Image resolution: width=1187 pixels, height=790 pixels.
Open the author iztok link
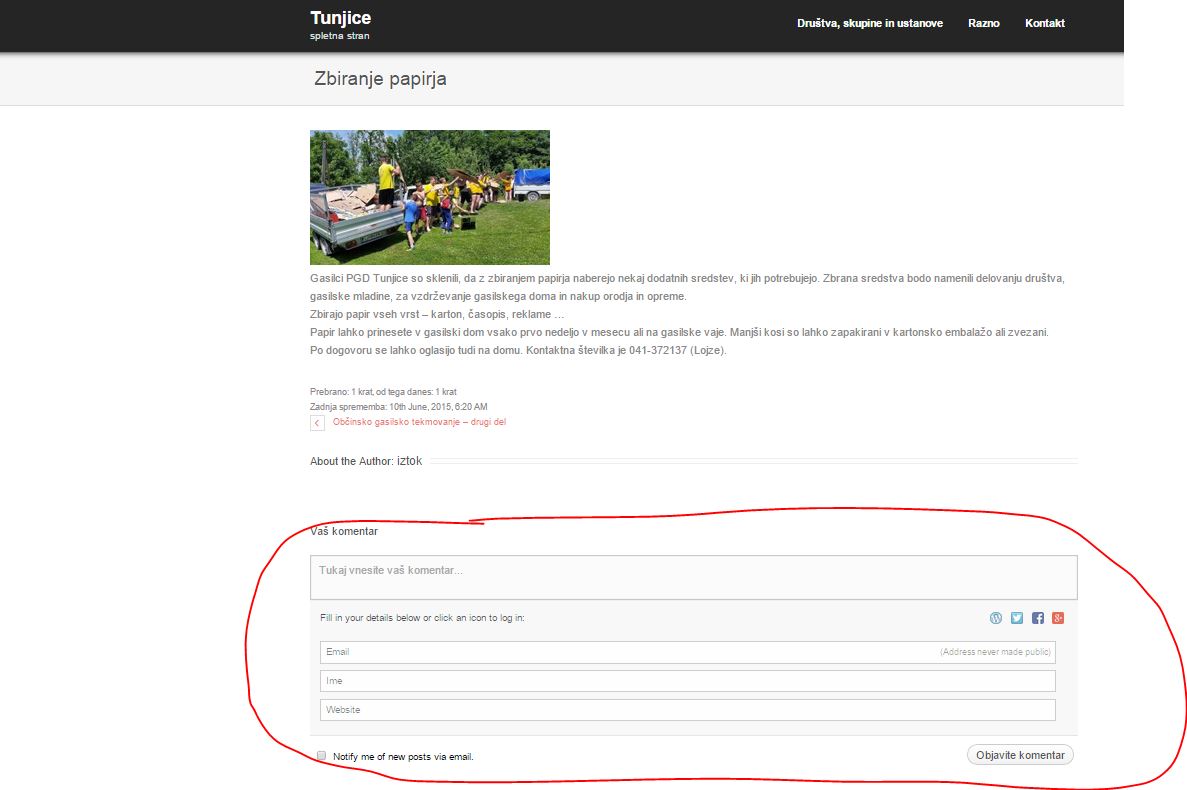click(410, 461)
